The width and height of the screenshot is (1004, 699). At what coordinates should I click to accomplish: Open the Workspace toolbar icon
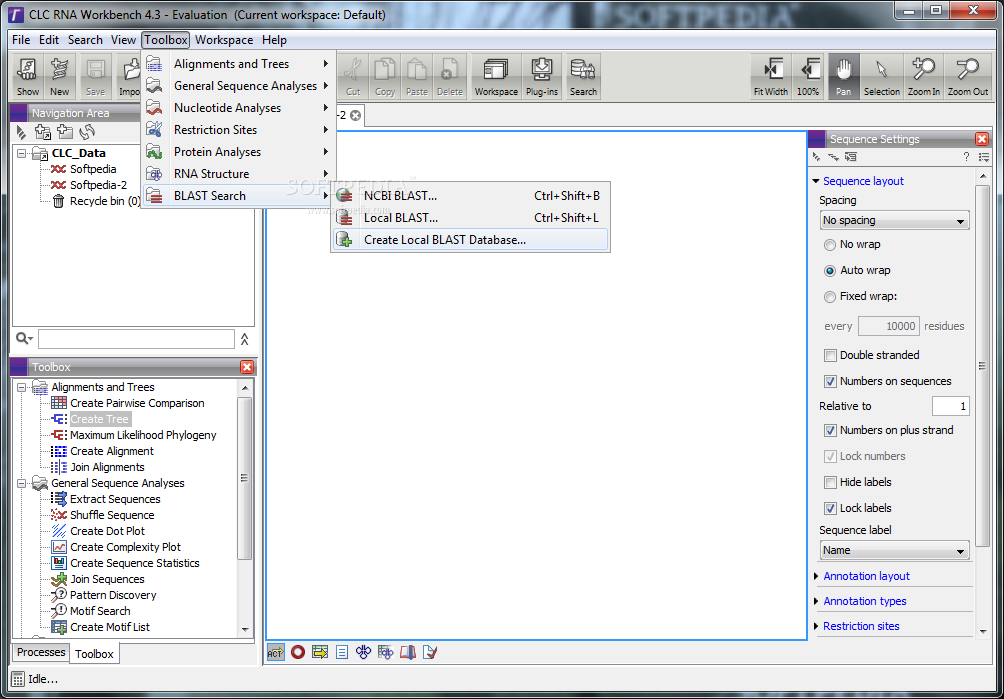pos(496,76)
